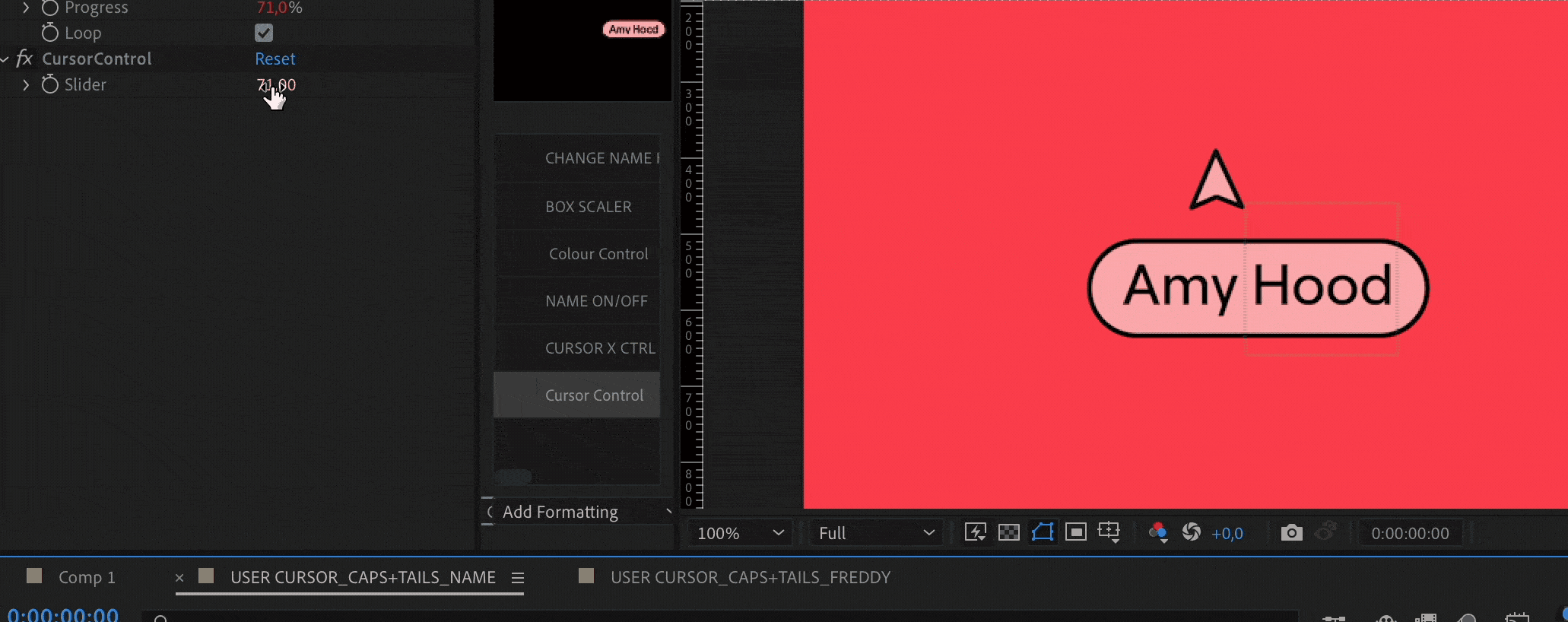Toggle the transparency grid icon
Image resolution: width=1568 pixels, height=622 pixels.
pos(1009,532)
